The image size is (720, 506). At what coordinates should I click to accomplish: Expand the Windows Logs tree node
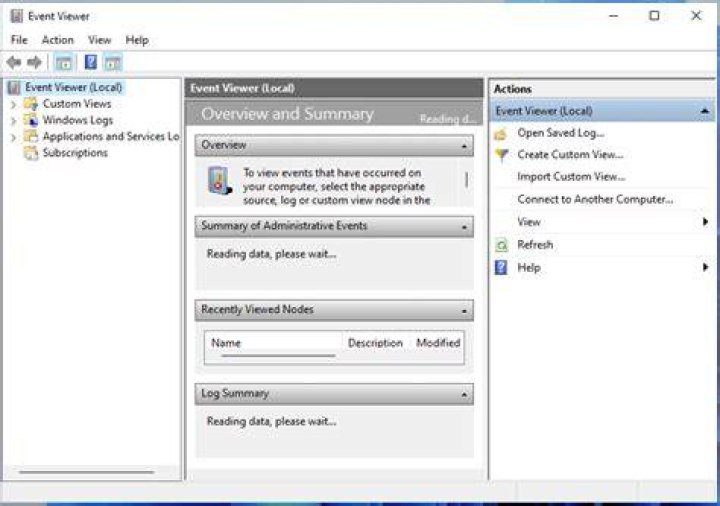[x=13, y=121]
